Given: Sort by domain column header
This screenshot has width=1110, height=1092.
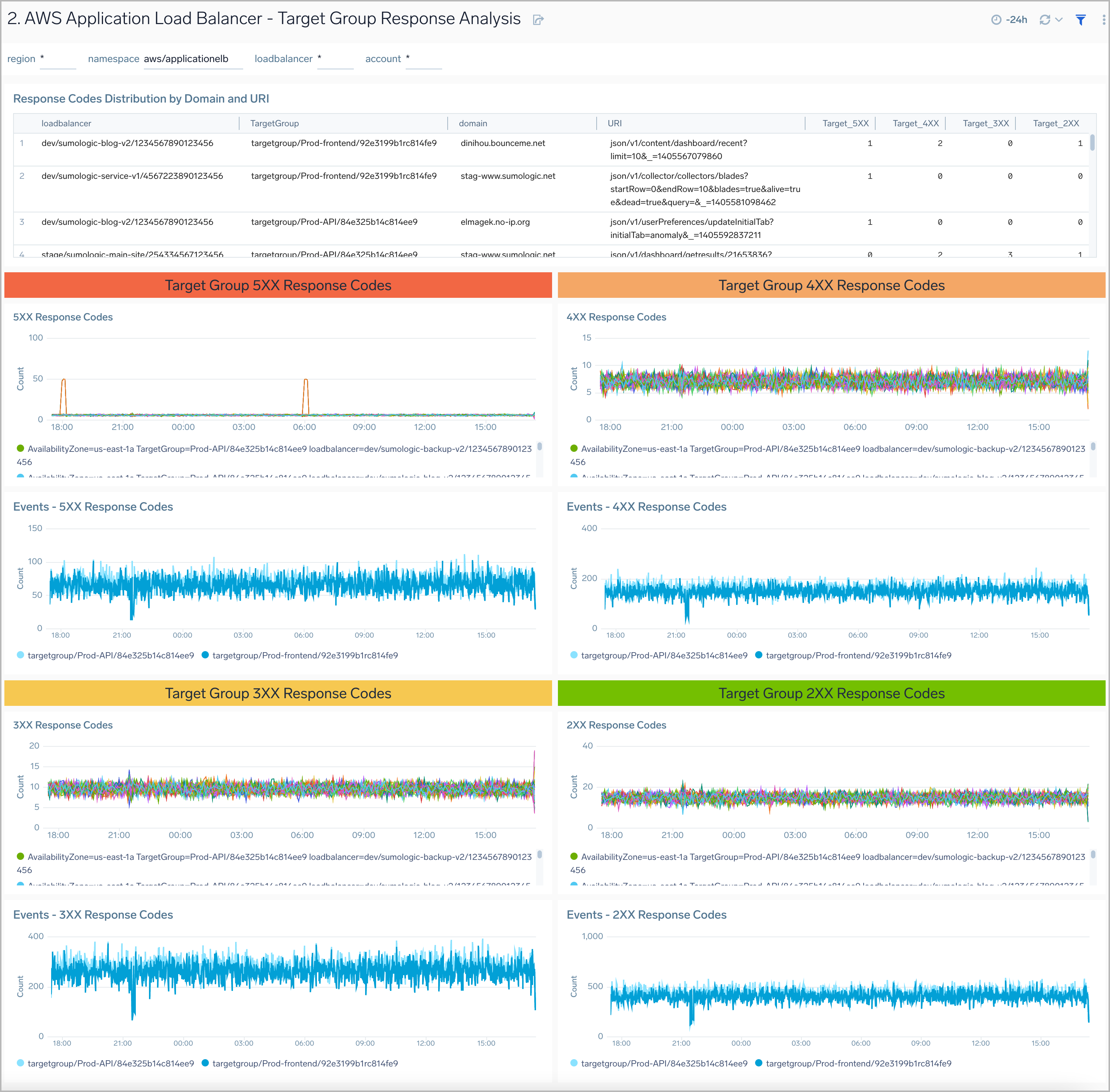Looking at the screenshot, I should [473, 123].
